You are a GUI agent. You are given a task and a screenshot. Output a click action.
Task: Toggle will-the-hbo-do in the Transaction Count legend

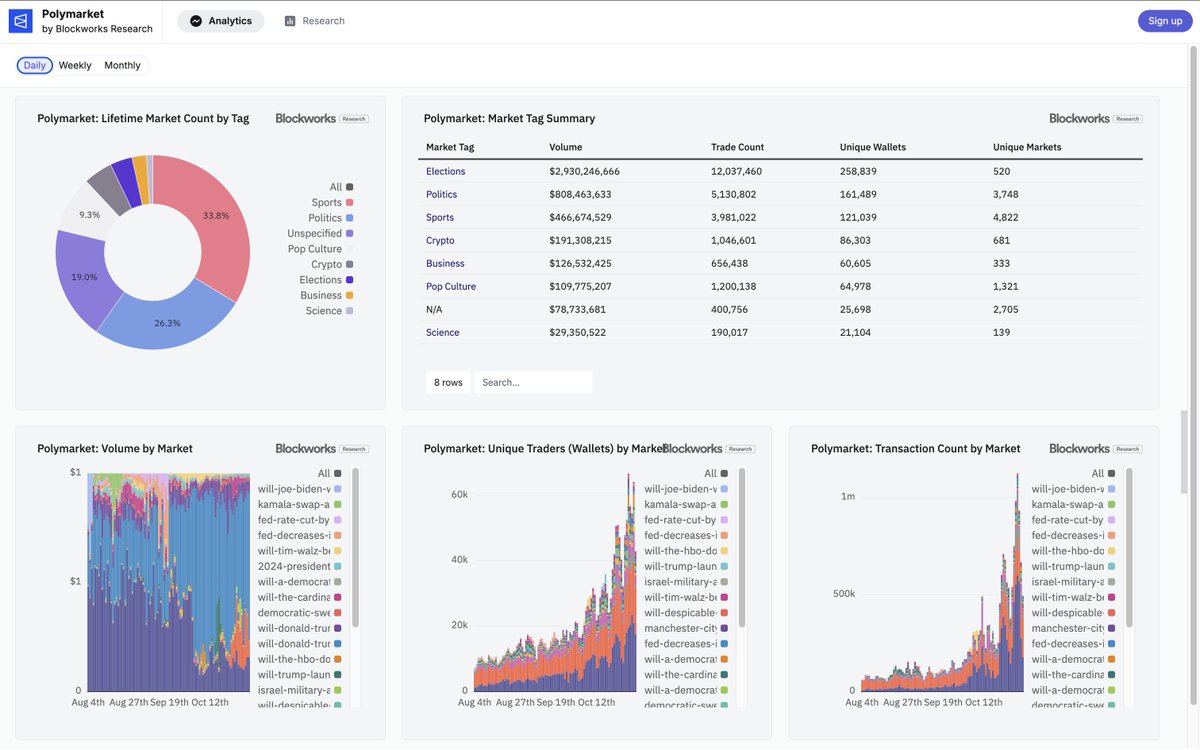point(1074,551)
